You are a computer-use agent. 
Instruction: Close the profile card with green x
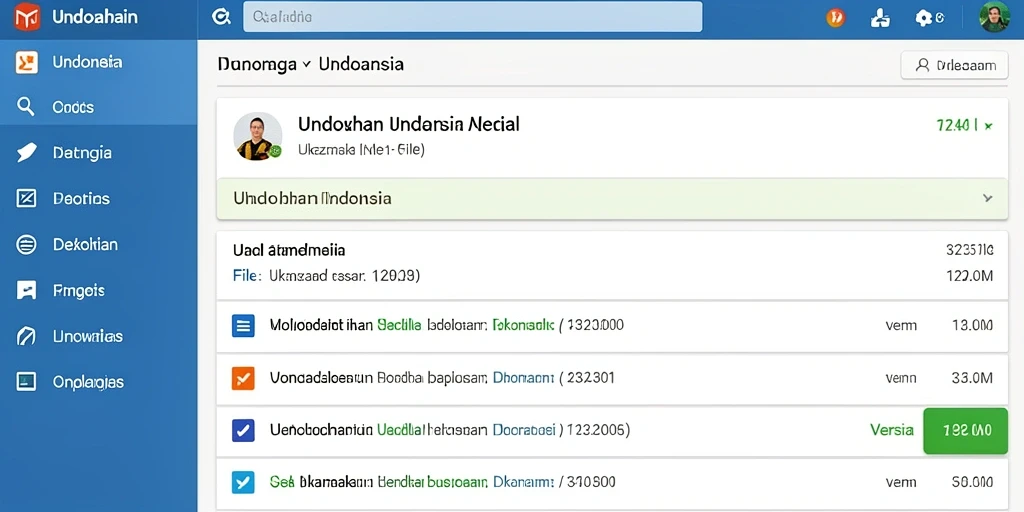[988, 125]
